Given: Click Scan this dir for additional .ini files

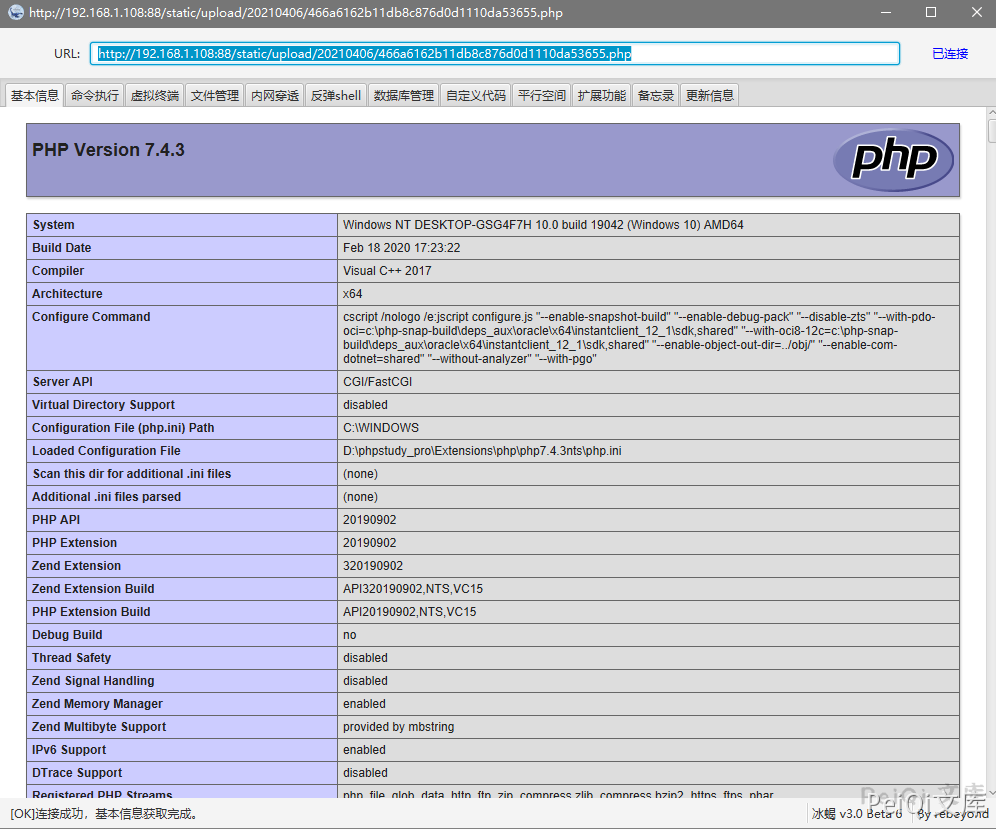Looking at the screenshot, I should [x=131, y=474].
